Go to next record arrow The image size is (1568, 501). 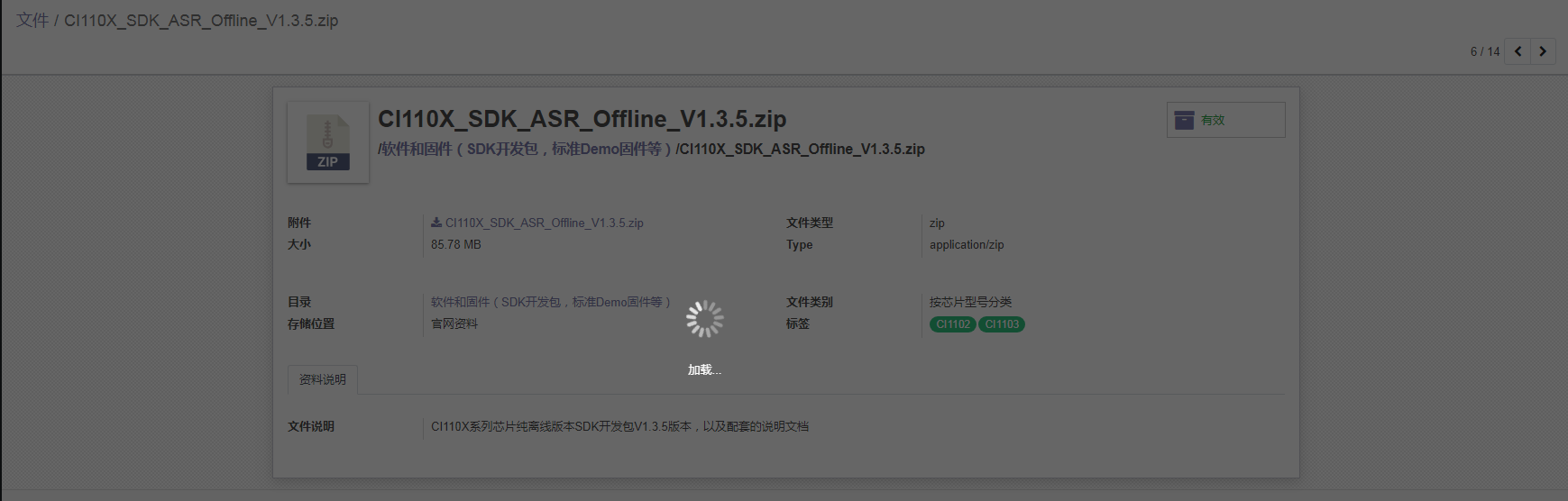1543,51
